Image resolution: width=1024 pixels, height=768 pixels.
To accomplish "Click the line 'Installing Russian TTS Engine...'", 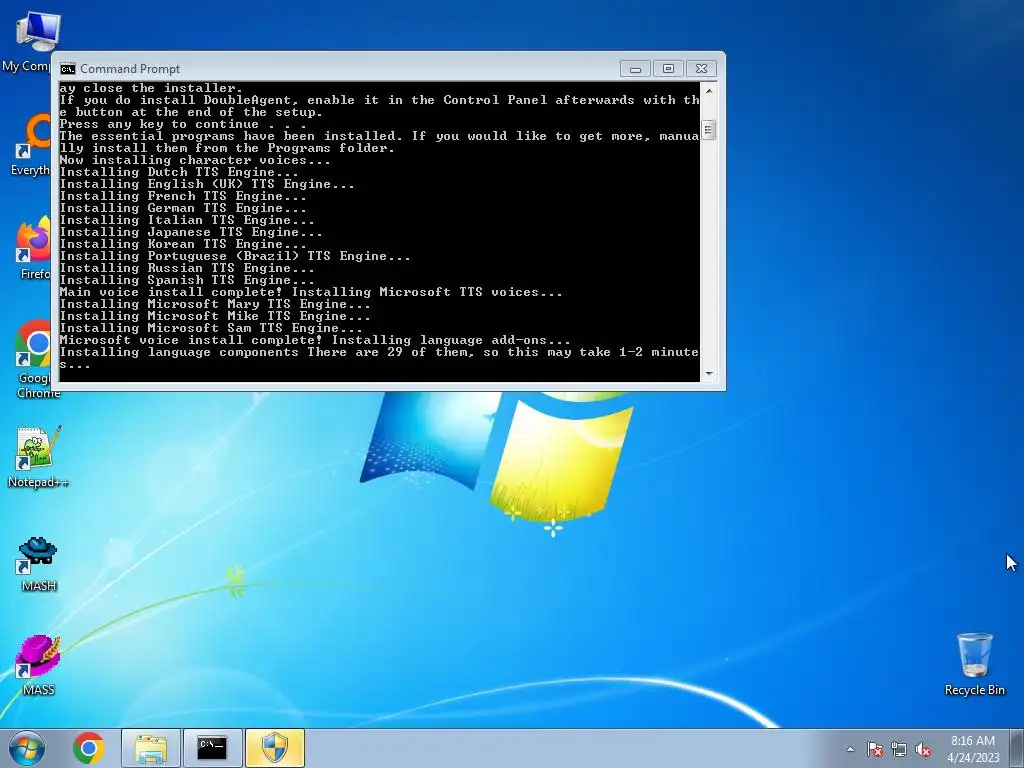I will pos(187,268).
